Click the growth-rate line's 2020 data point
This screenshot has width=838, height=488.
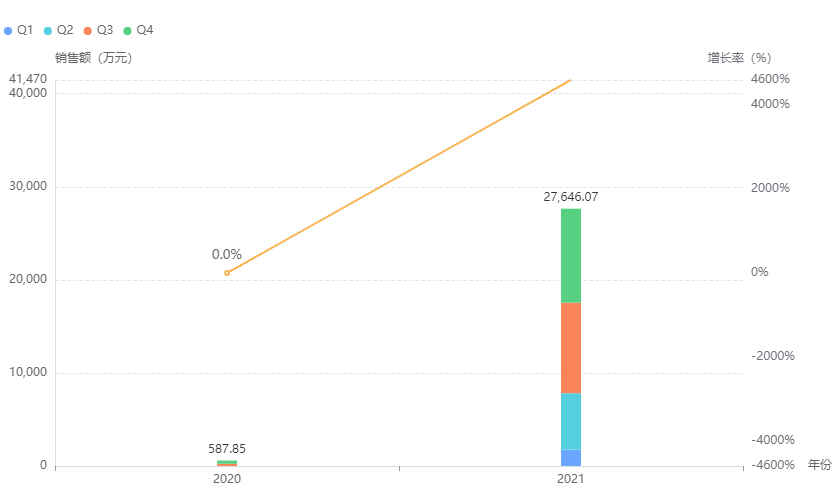pyautogui.click(x=227, y=273)
